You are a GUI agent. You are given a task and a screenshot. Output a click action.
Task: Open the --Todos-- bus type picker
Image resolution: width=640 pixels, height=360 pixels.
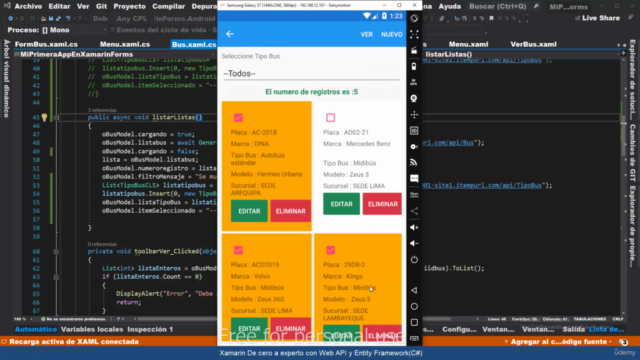[311, 73]
